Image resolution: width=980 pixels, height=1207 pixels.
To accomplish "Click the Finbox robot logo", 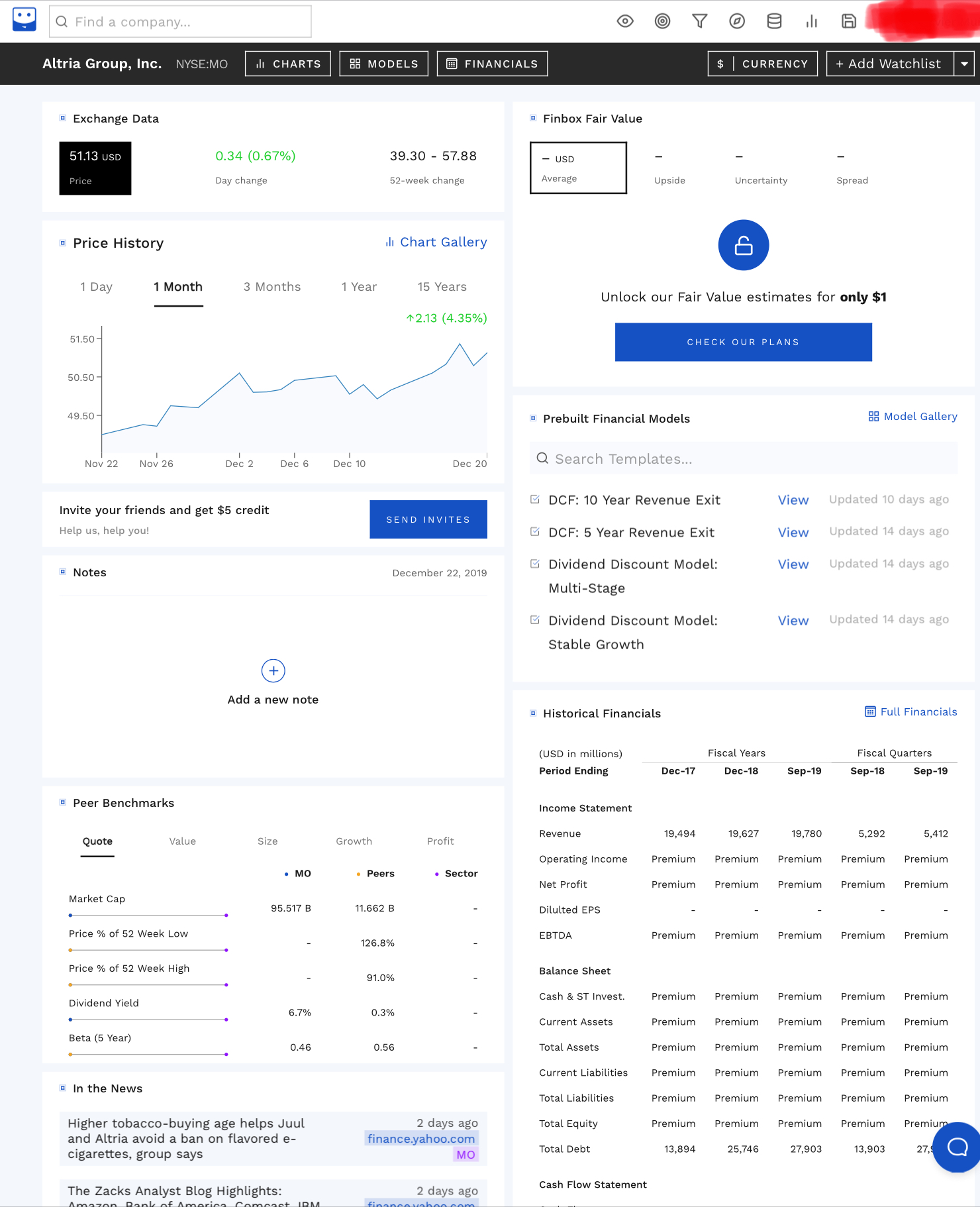I will [x=24, y=19].
